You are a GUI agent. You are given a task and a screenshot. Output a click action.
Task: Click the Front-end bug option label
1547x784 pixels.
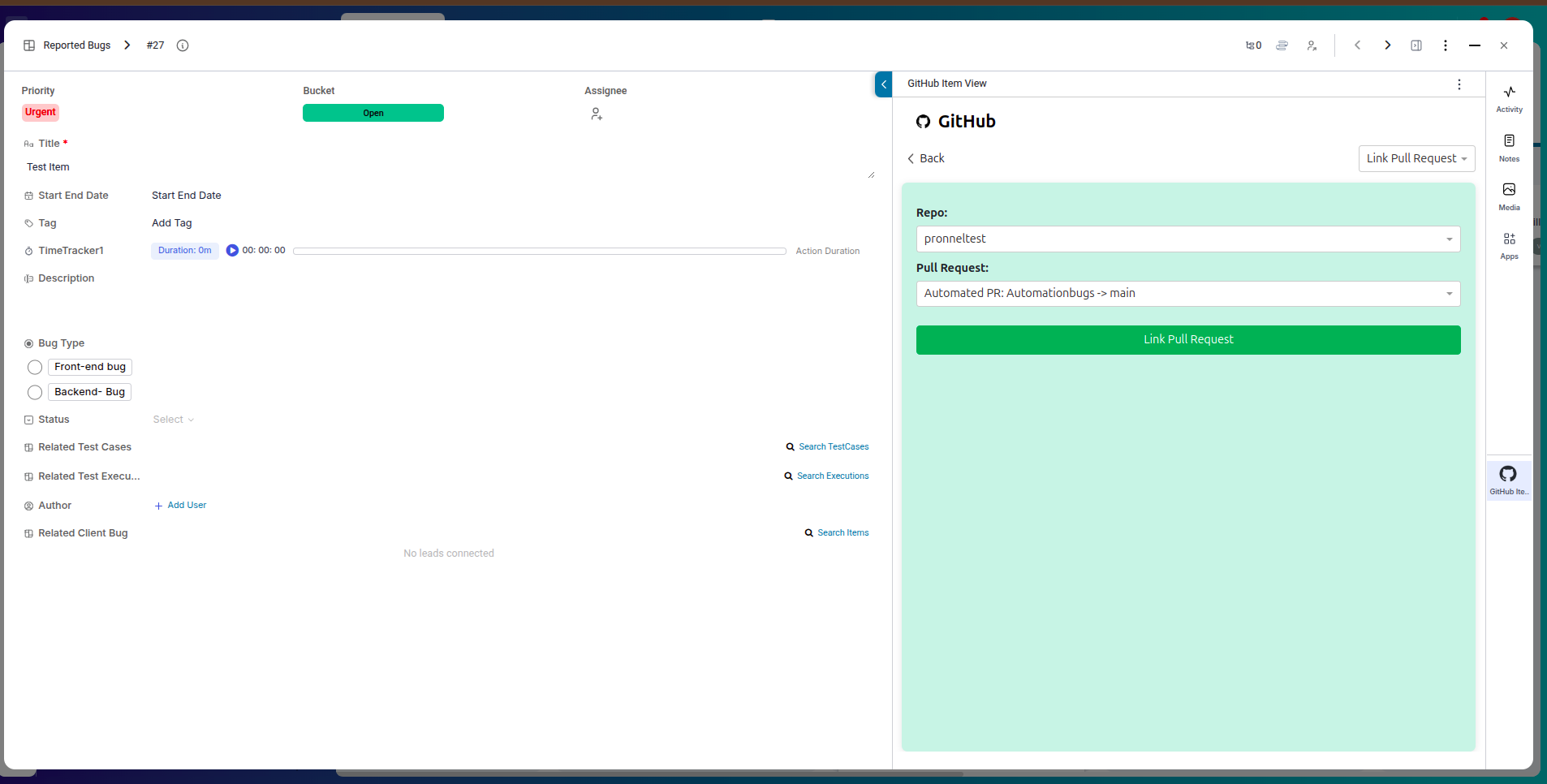pyautogui.click(x=90, y=367)
